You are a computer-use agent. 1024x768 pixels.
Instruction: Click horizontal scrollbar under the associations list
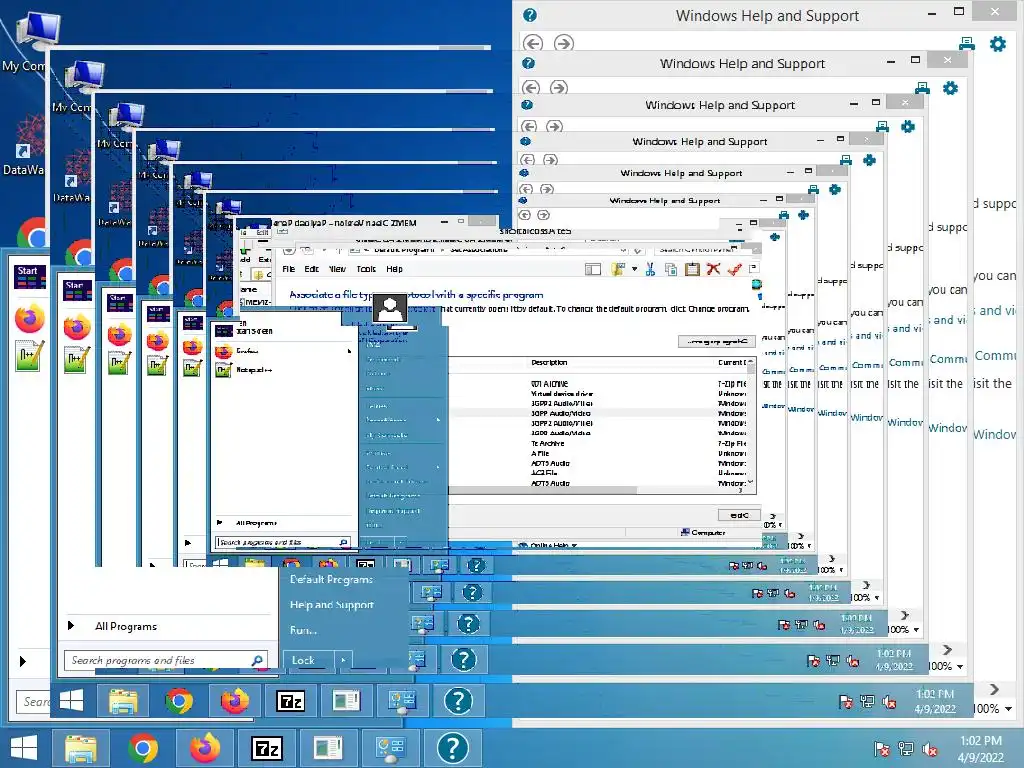pyautogui.click(x=542, y=490)
